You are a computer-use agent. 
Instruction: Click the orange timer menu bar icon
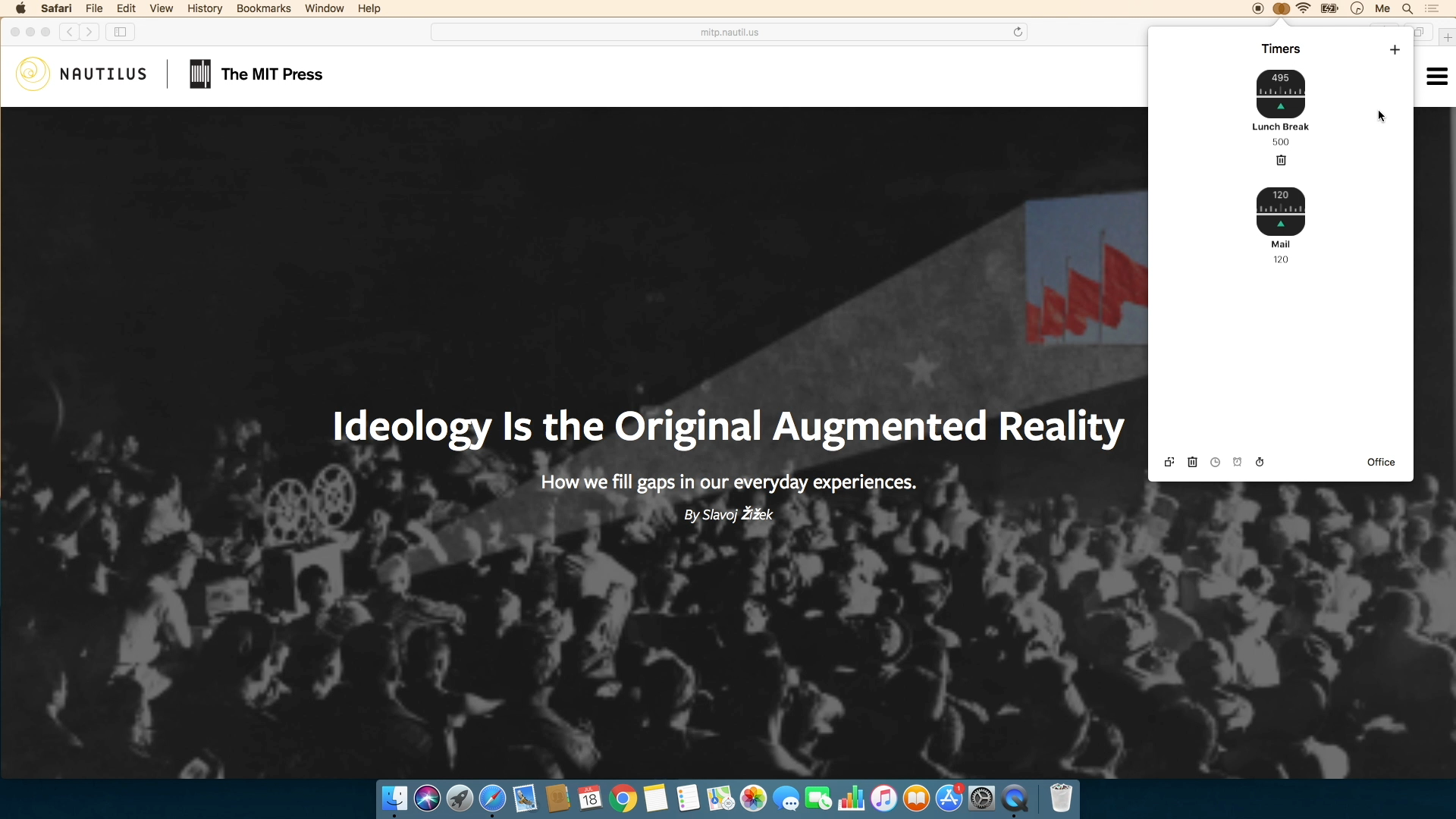point(1281,8)
